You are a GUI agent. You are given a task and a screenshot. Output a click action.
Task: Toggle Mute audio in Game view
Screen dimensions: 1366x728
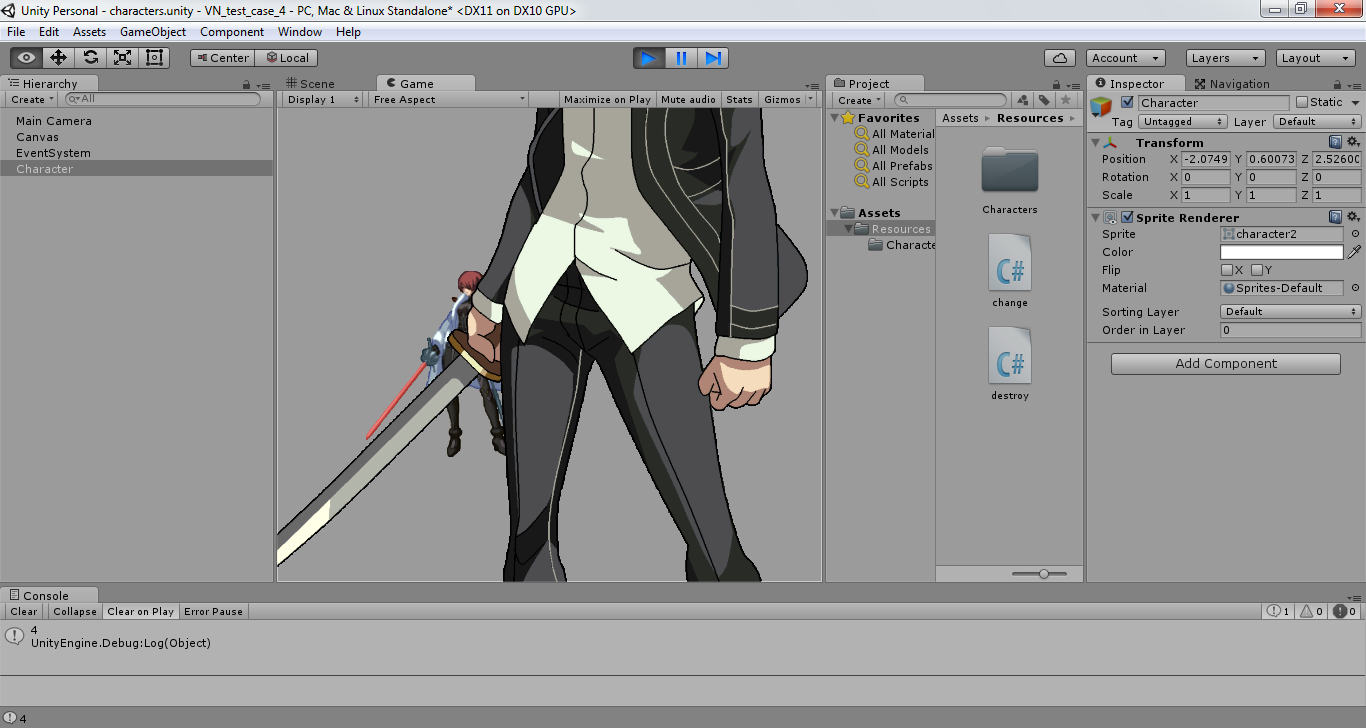(688, 100)
